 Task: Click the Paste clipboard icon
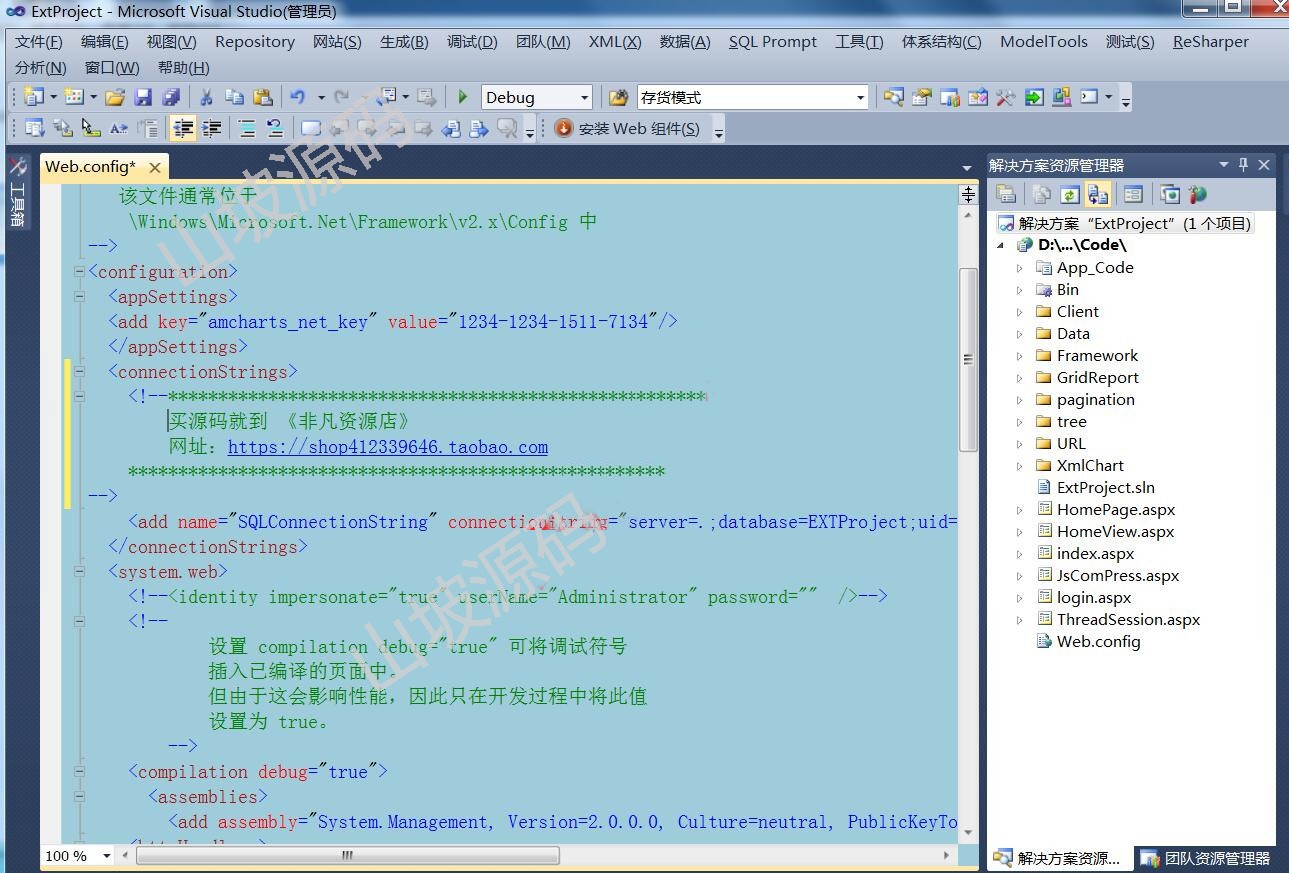(263, 97)
